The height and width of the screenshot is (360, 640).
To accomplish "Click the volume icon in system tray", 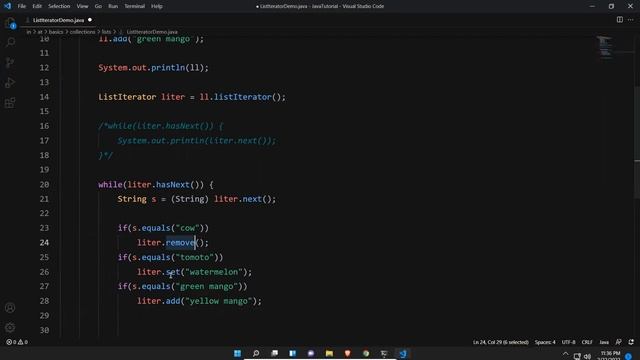I will [587, 356].
